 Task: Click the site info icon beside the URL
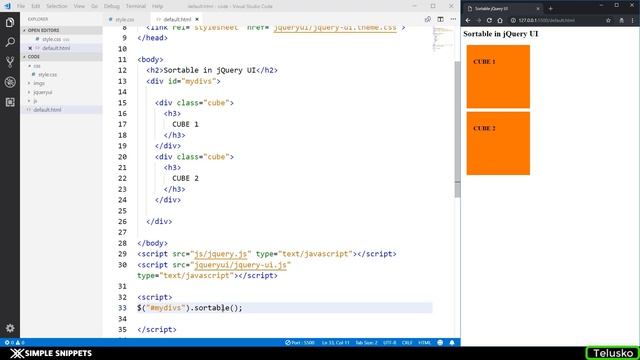pyautogui.click(x=513, y=20)
